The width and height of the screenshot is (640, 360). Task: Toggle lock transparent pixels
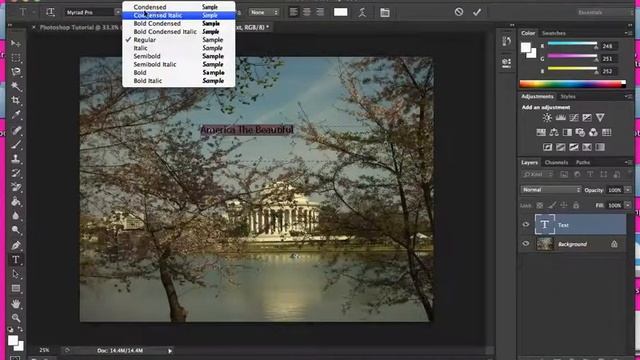(x=540, y=205)
